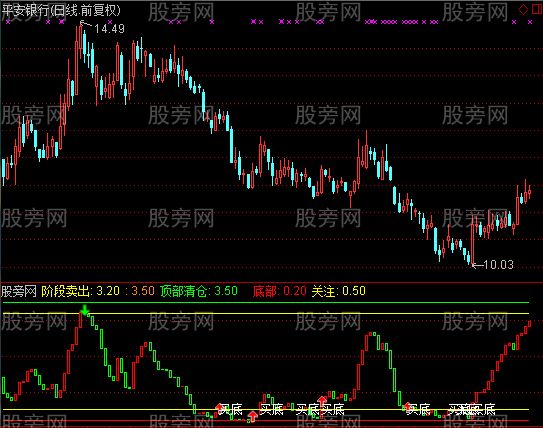Click the 股旁网 indicator name label
Screen dimensions: 543x428
tap(19, 291)
